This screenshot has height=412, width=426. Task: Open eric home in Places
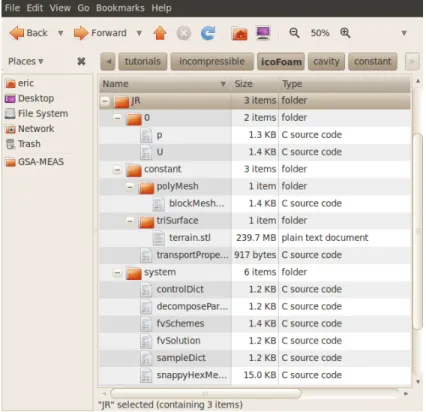pyautogui.click(x=20, y=83)
